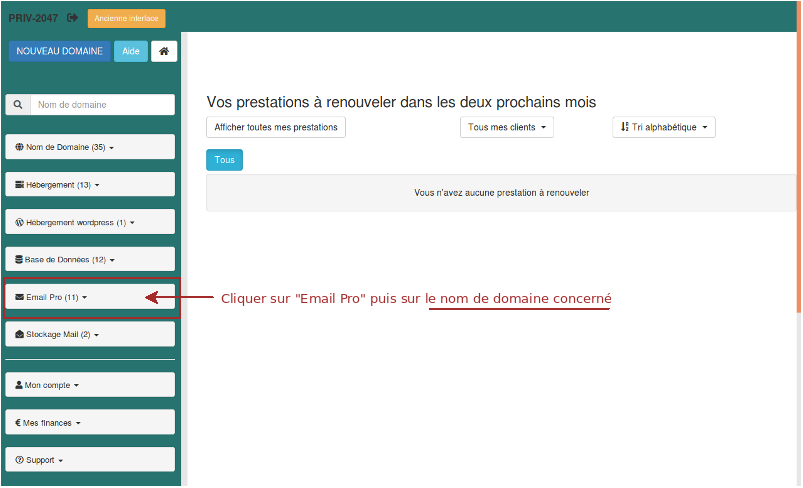The height and width of the screenshot is (488, 803).
Task: Open the Support dropdown
Action: (x=90, y=460)
